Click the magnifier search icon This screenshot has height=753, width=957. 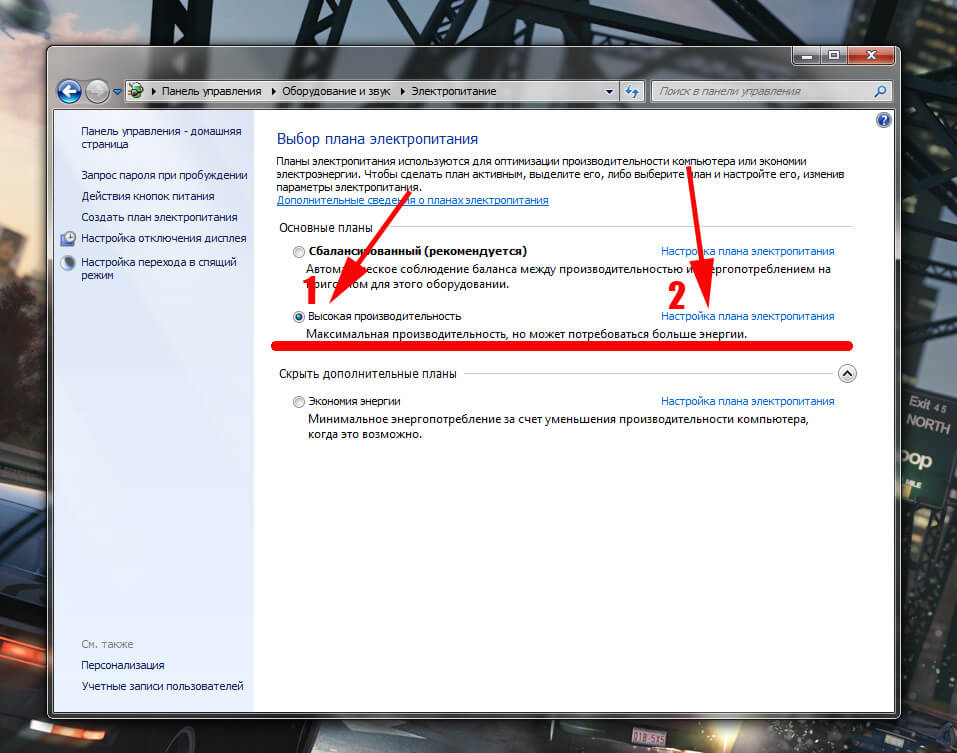880,92
